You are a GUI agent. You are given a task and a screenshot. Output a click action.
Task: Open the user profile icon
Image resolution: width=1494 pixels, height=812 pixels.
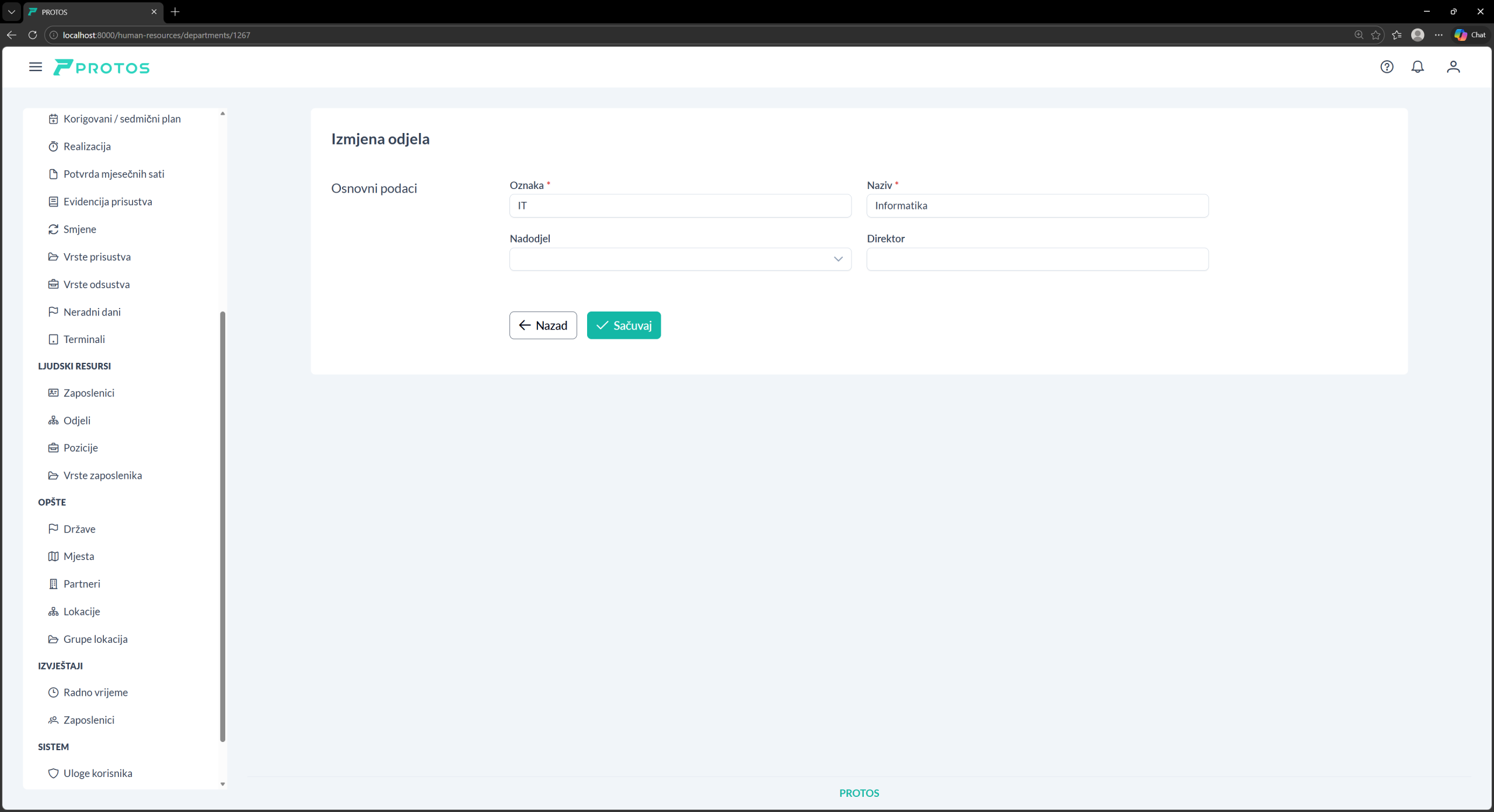1453,67
